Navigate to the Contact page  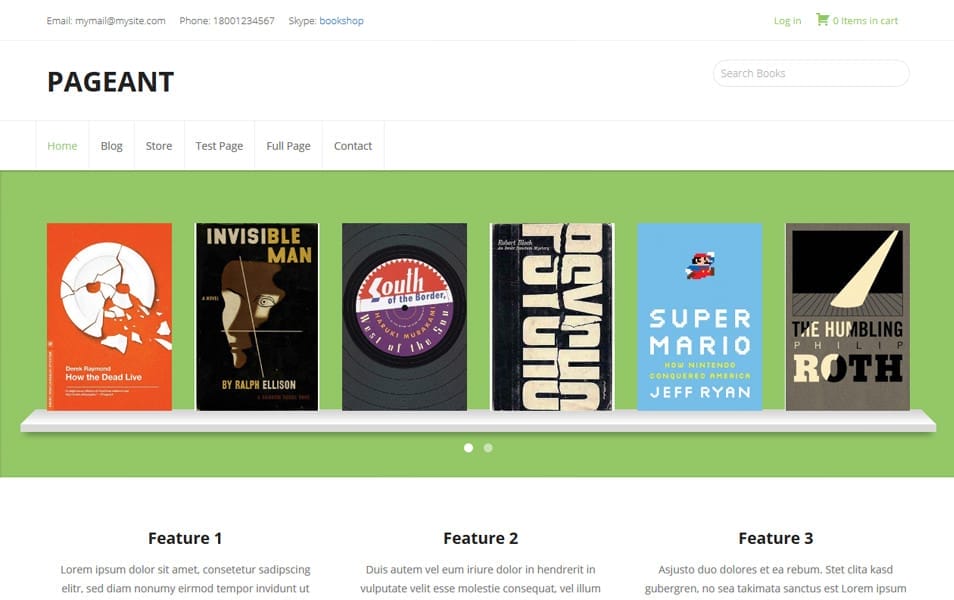(x=353, y=145)
